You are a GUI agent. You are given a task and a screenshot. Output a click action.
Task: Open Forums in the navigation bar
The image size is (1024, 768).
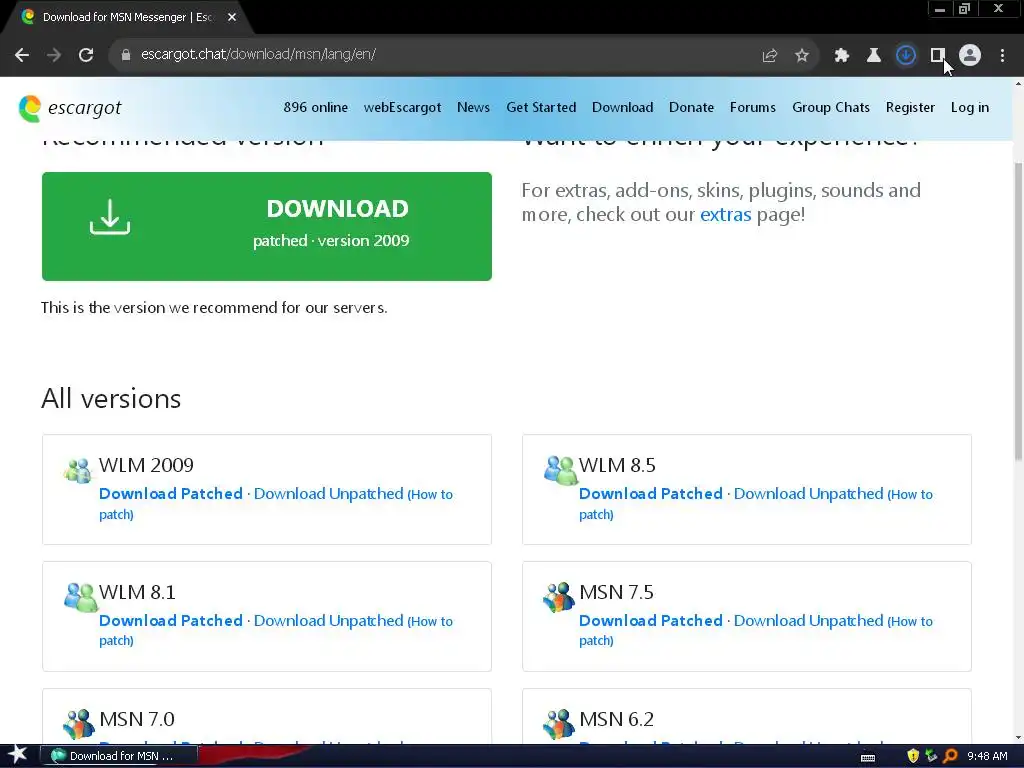[753, 108]
